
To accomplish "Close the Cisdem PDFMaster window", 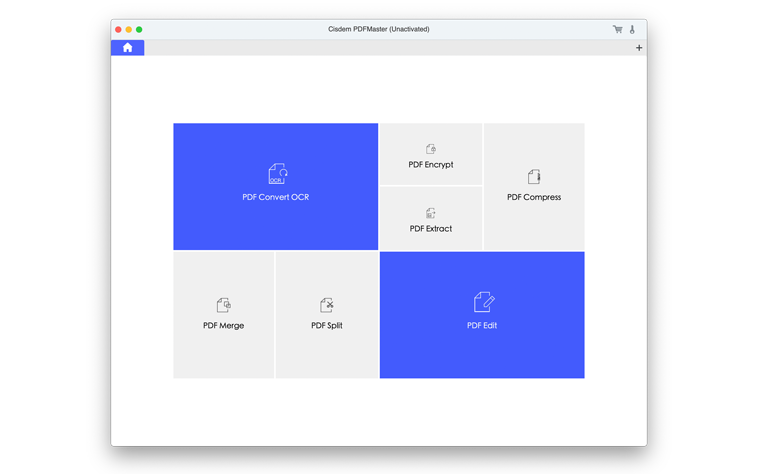I will (x=118, y=29).
